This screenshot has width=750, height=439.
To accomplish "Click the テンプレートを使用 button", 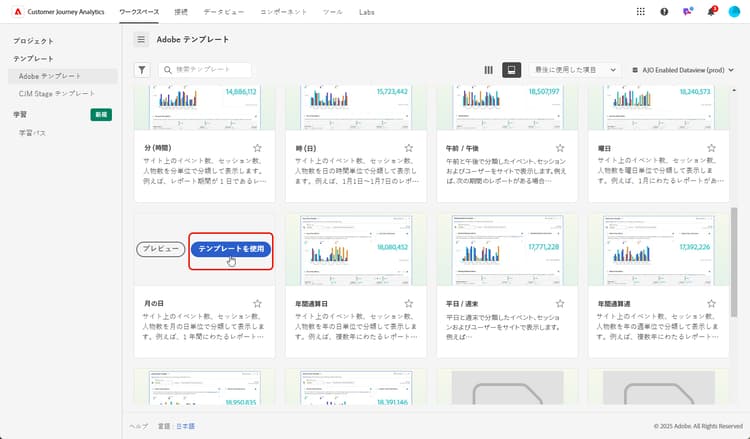I will 231,249.
